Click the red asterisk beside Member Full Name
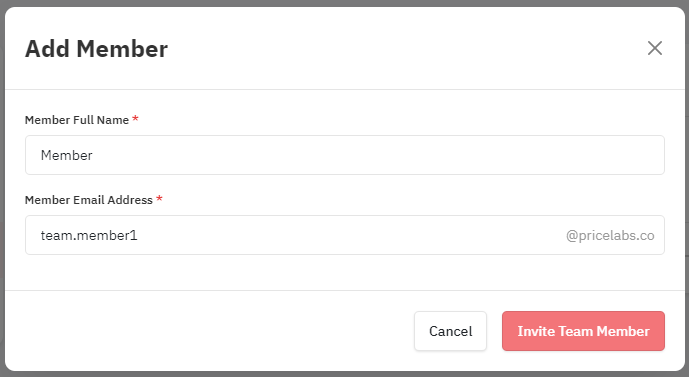Screen dimensions: 689x377 [135, 119]
